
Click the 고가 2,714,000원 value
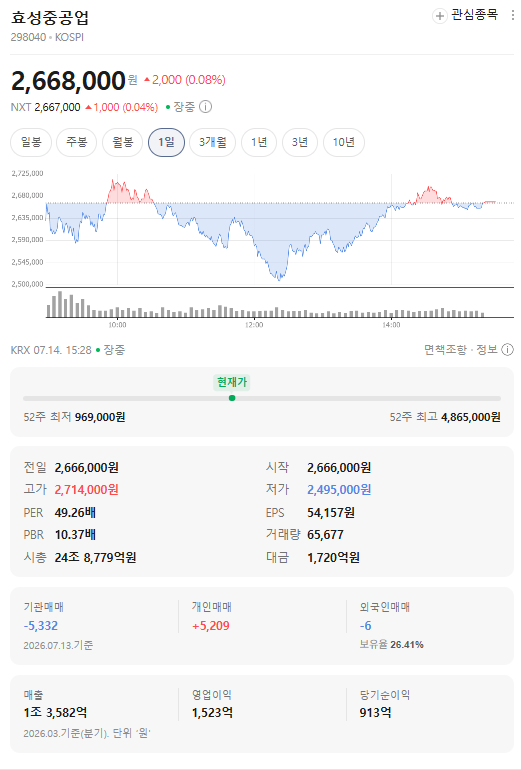click(86, 490)
